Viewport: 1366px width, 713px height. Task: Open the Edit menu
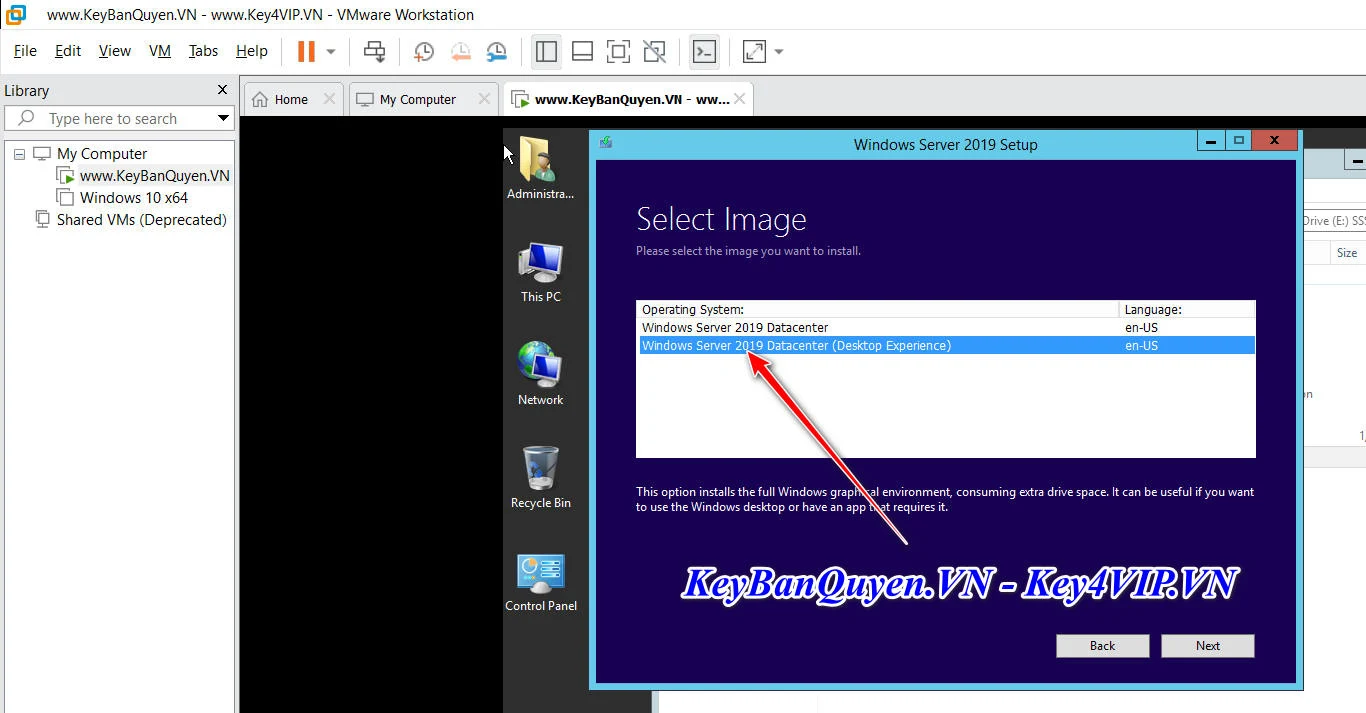68,51
